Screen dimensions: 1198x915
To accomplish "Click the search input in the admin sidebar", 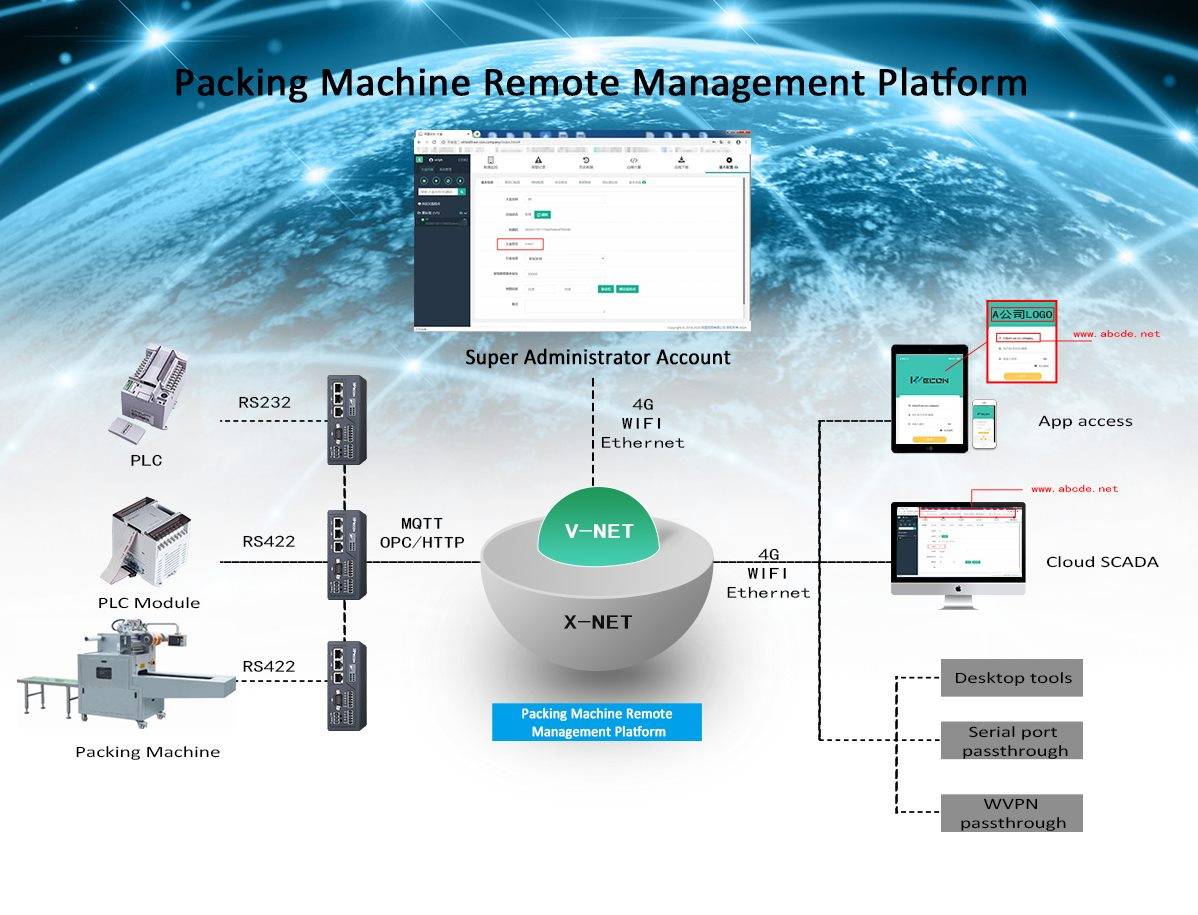I will click(437, 192).
